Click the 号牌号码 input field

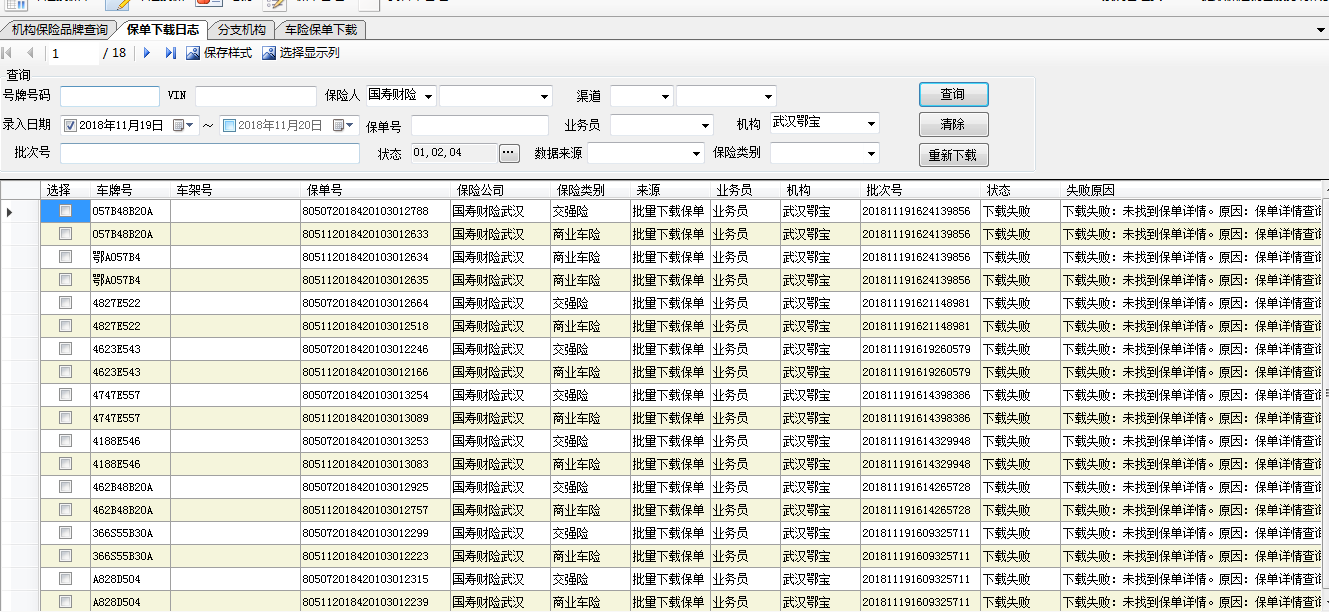(110, 97)
